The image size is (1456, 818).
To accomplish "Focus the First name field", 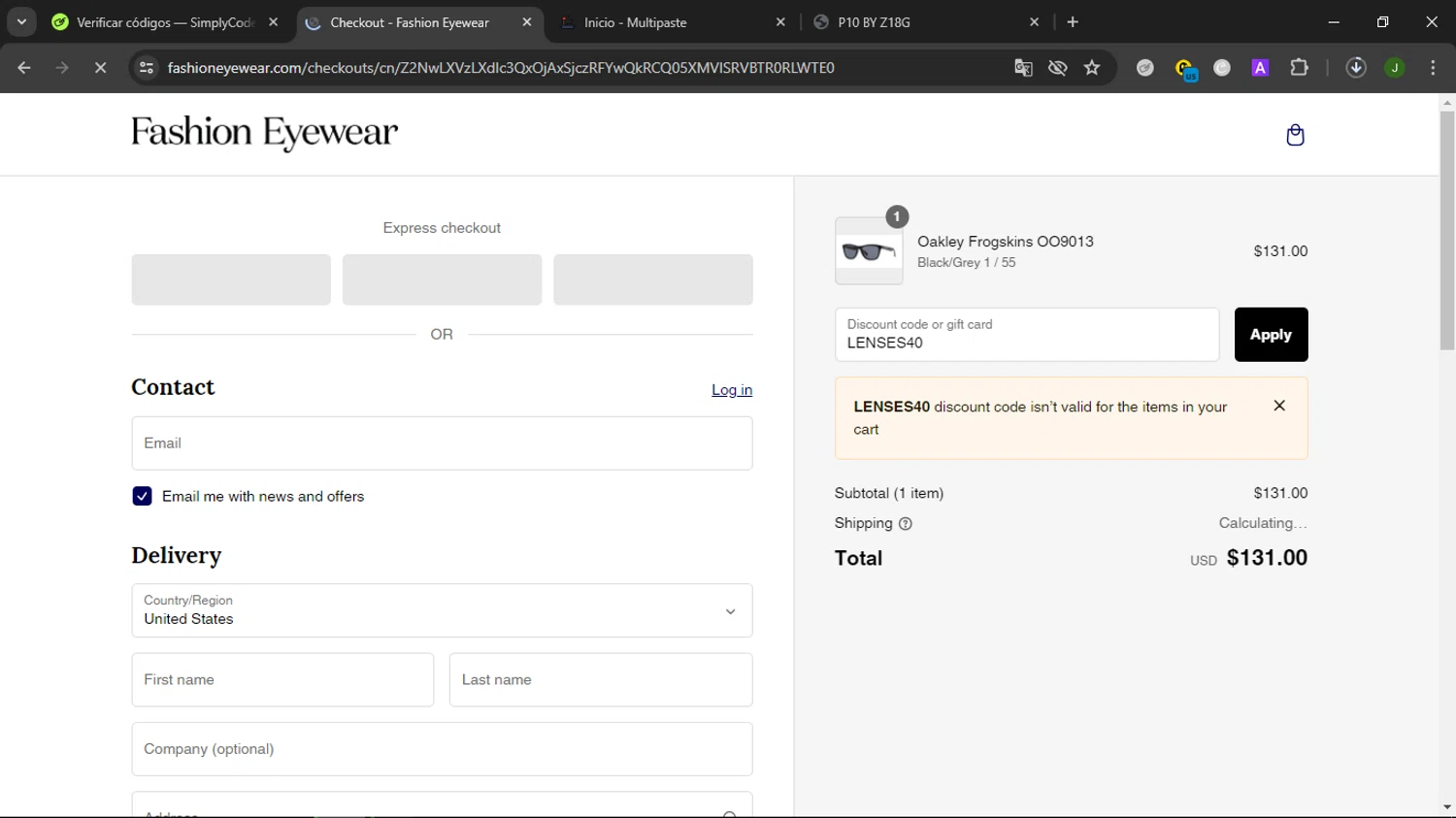I will click(282, 679).
